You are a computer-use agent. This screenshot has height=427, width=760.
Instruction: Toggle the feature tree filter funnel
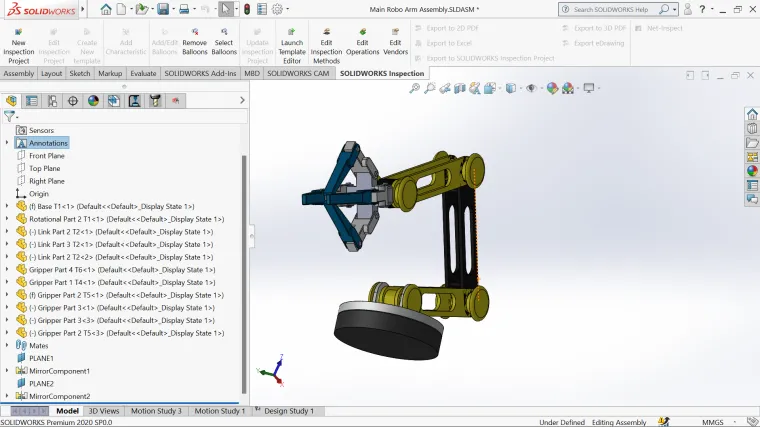pyautogui.click(x=9, y=117)
